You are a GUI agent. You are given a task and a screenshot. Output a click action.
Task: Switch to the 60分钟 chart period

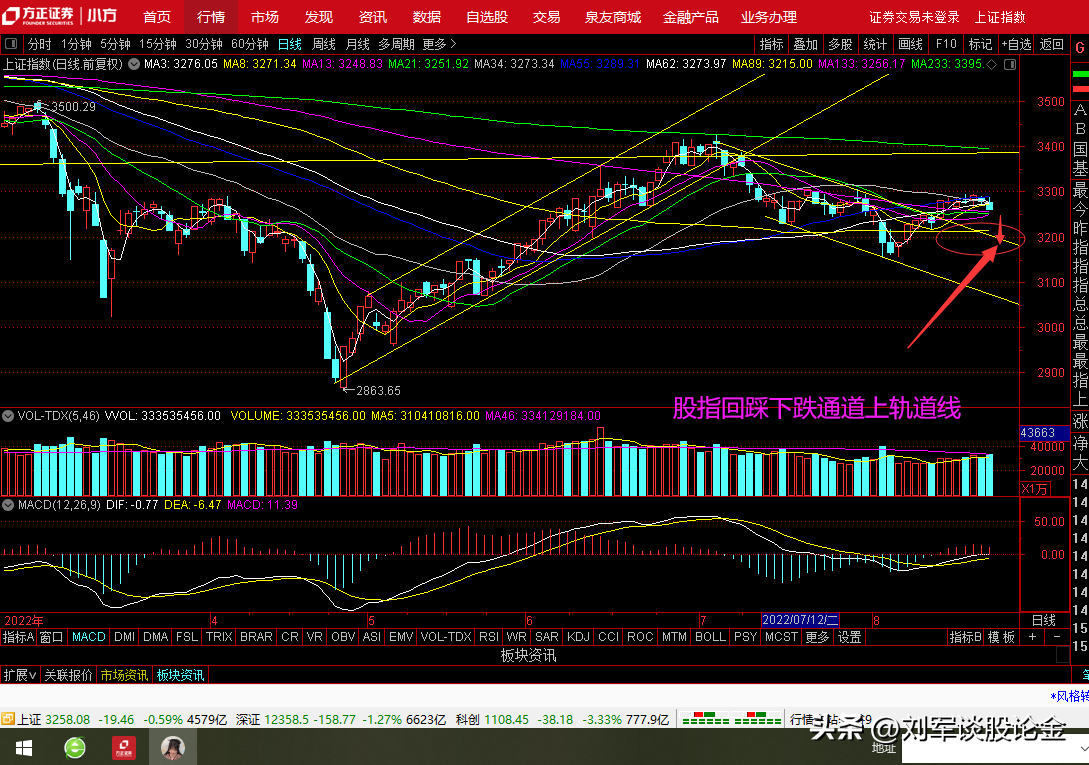249,44
